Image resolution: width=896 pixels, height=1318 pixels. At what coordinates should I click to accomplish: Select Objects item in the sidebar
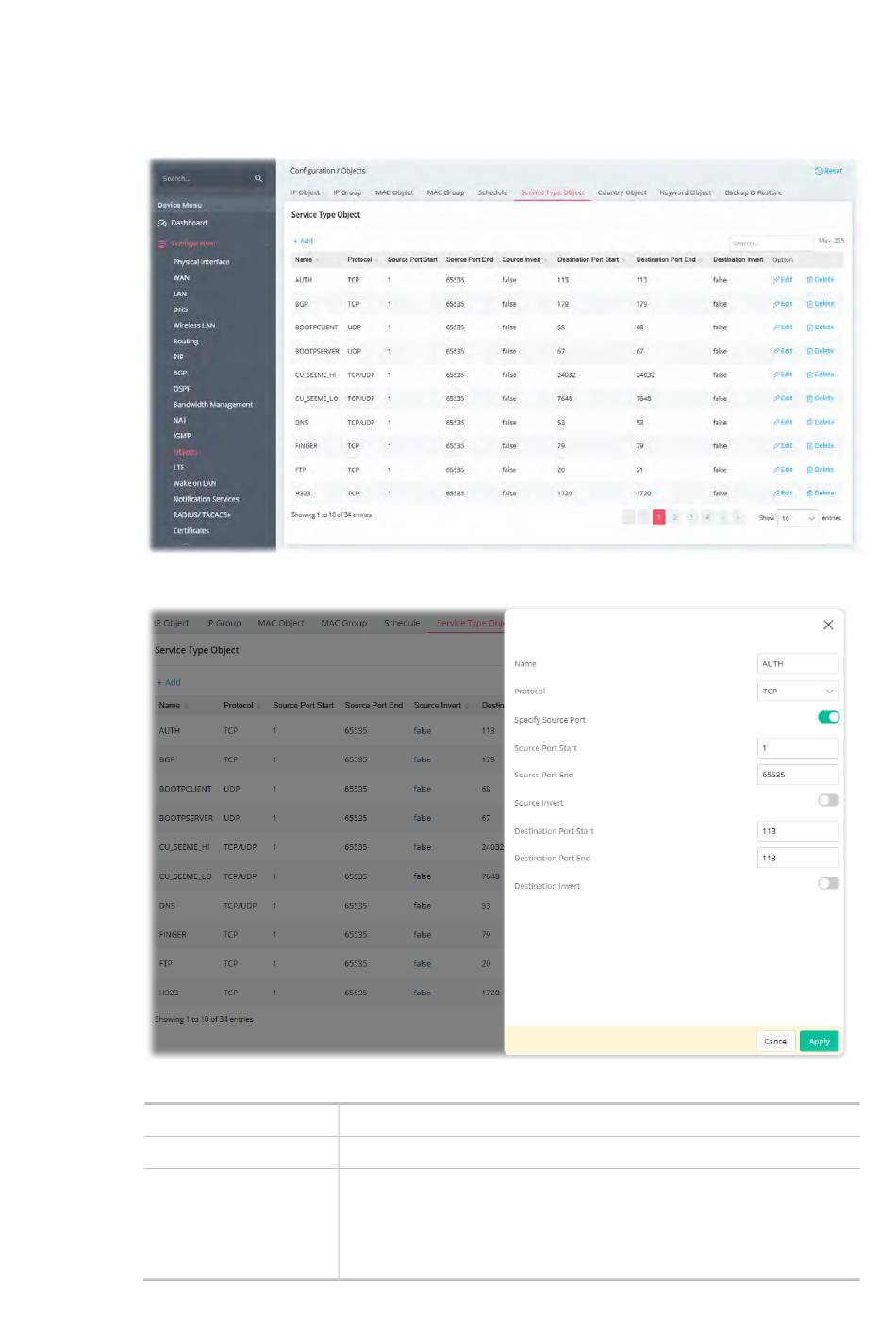pyautogui.click(x=185, y=452)
